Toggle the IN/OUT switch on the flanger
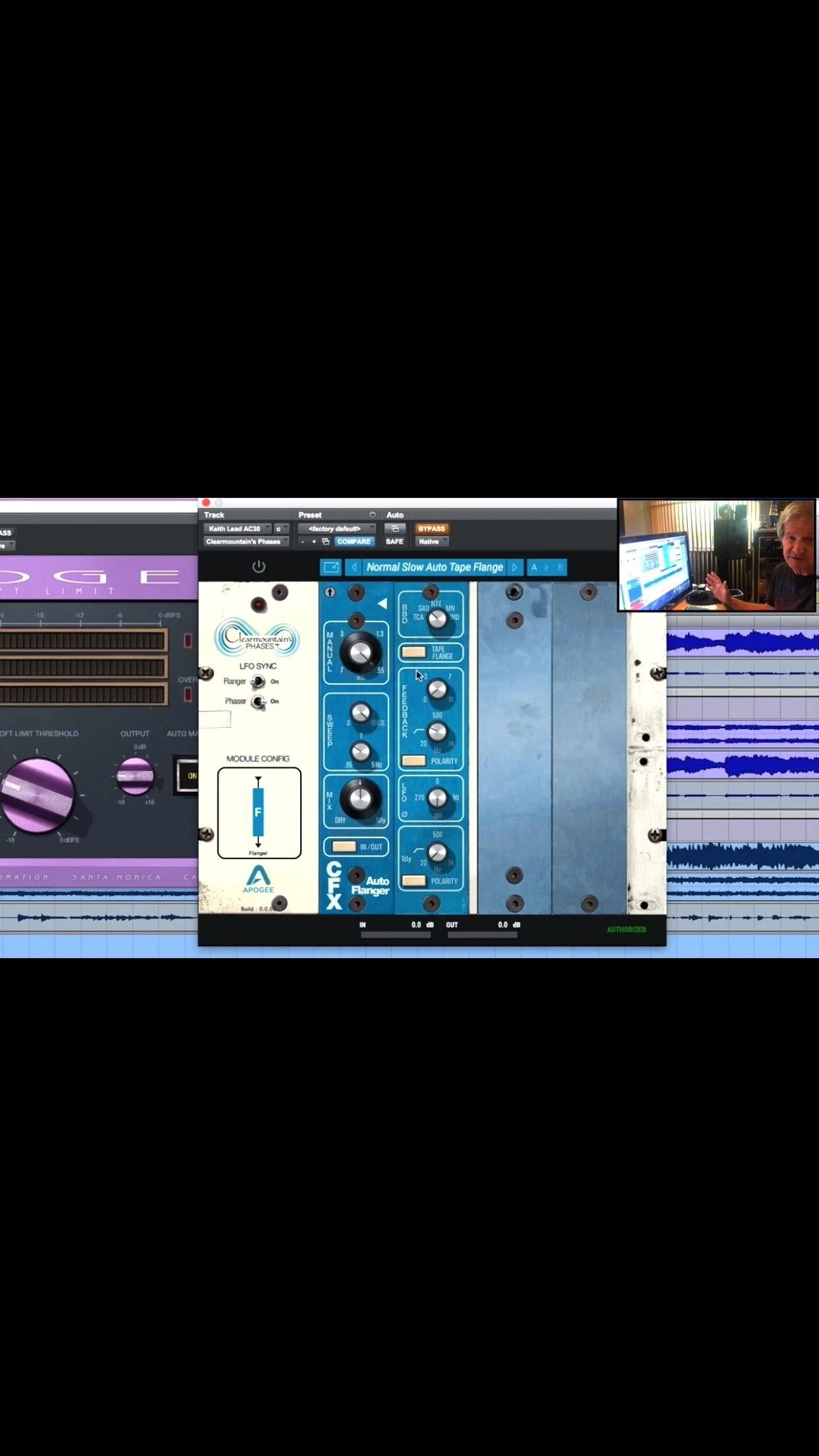The width and height of the screenshot is (819, 1456). coord(344,847)
